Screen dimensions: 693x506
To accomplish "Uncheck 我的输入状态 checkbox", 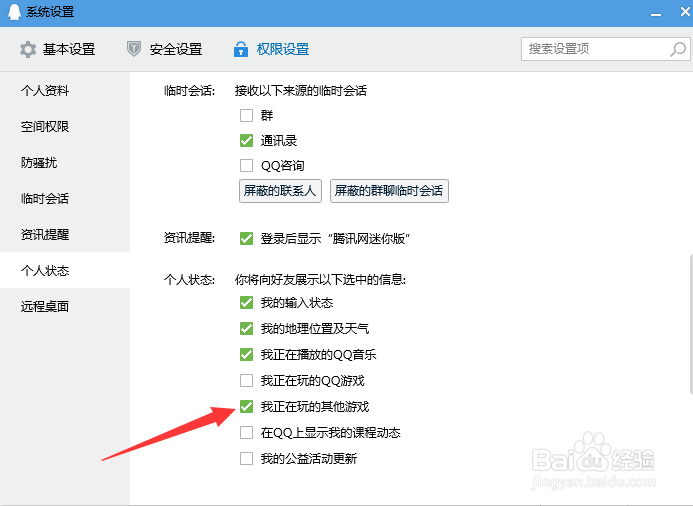I will 246,303.
